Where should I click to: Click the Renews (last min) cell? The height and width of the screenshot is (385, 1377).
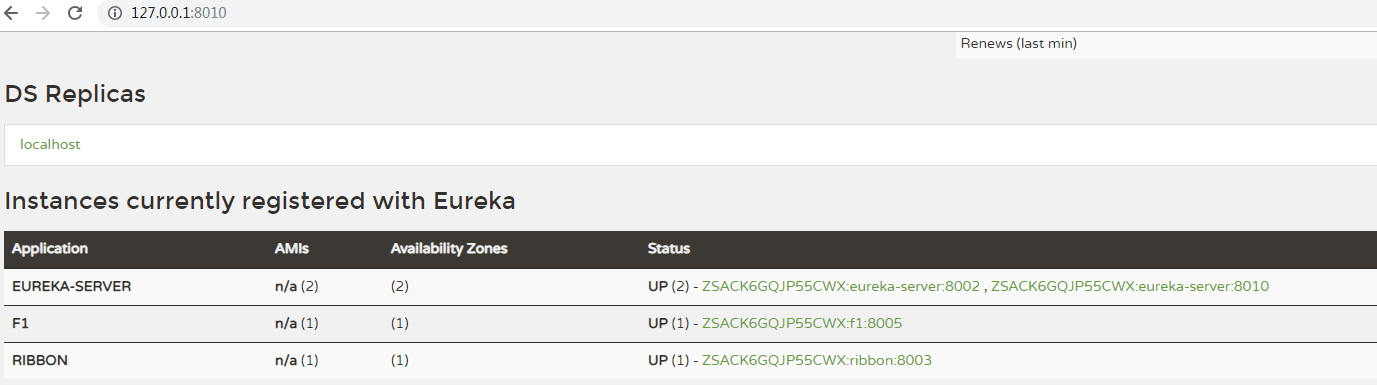click(1166, 44)
